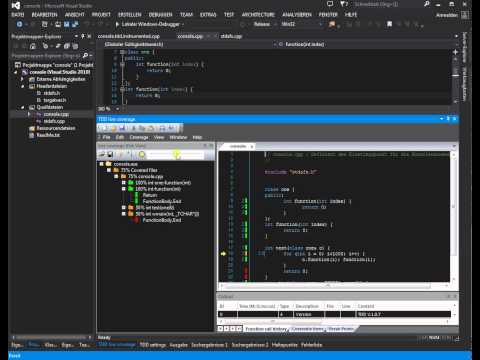Screen dimensions: 480x360
Task: Click the Save All icon in the main toolbar
Action: tap(75, 24)
